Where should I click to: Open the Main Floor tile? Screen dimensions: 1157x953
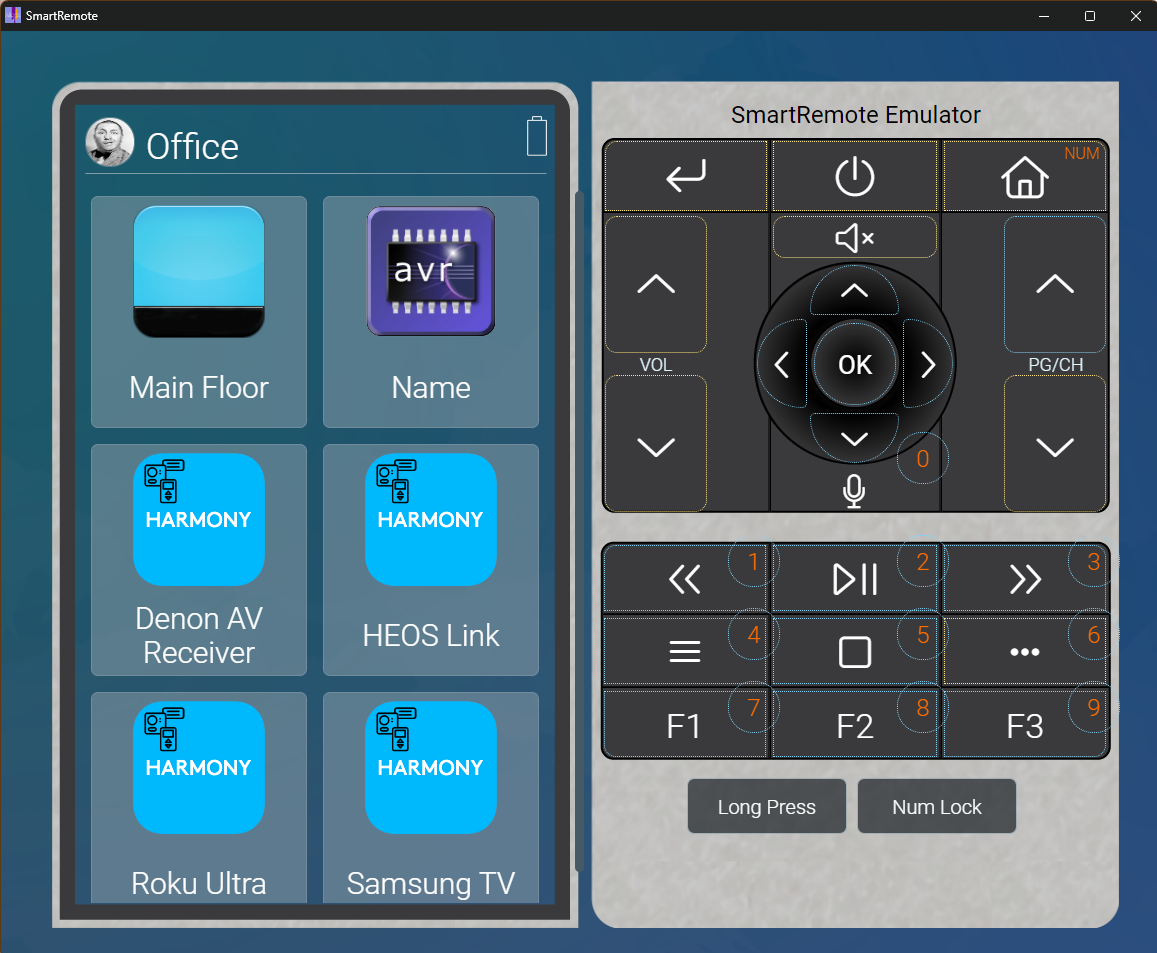pos(198,311)
